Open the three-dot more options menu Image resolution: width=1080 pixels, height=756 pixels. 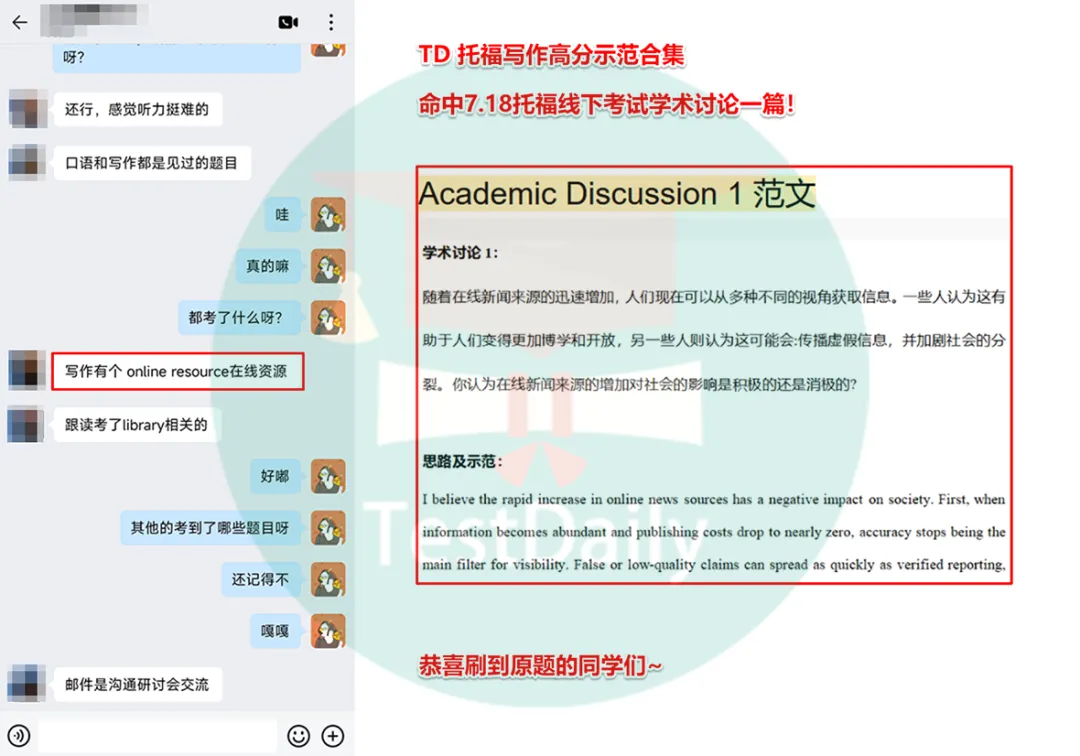pyautogui.click(x=331, y=22)
